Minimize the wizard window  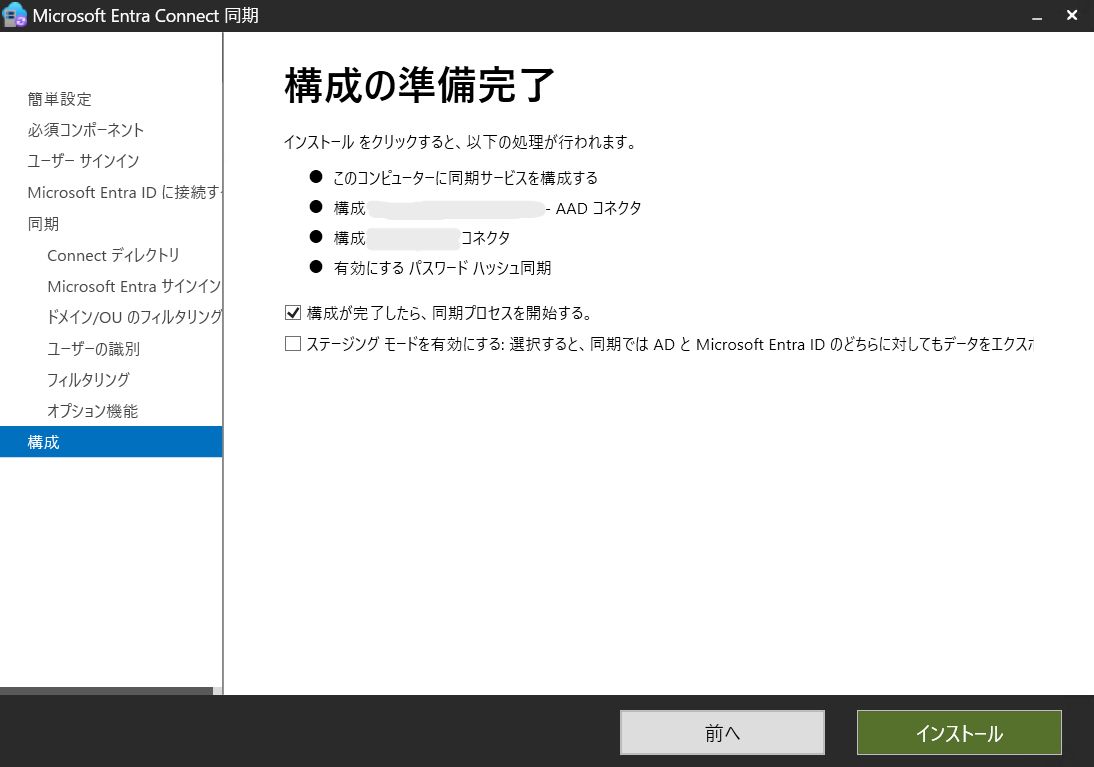(x=1036, y=15)
